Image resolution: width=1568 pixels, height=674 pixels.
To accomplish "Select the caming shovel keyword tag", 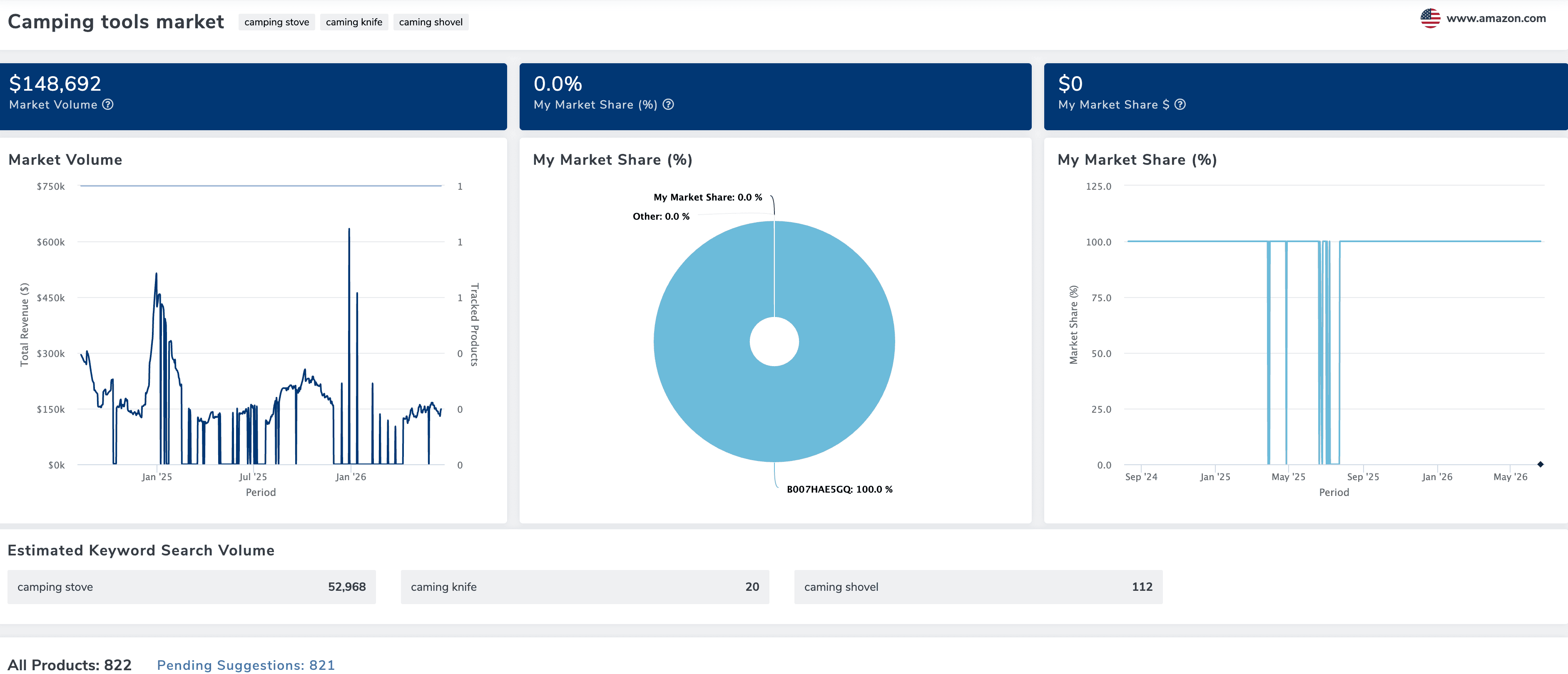I will (431, 22).
